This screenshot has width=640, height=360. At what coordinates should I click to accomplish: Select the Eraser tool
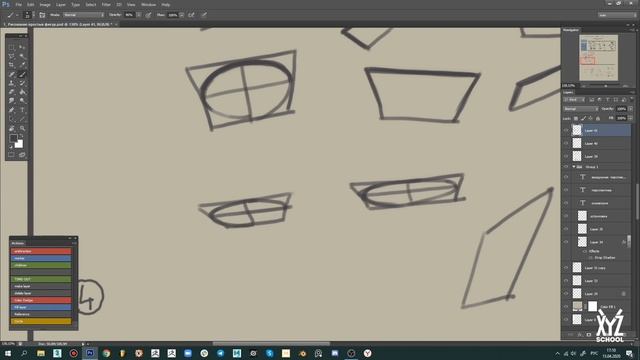[11, 92]
